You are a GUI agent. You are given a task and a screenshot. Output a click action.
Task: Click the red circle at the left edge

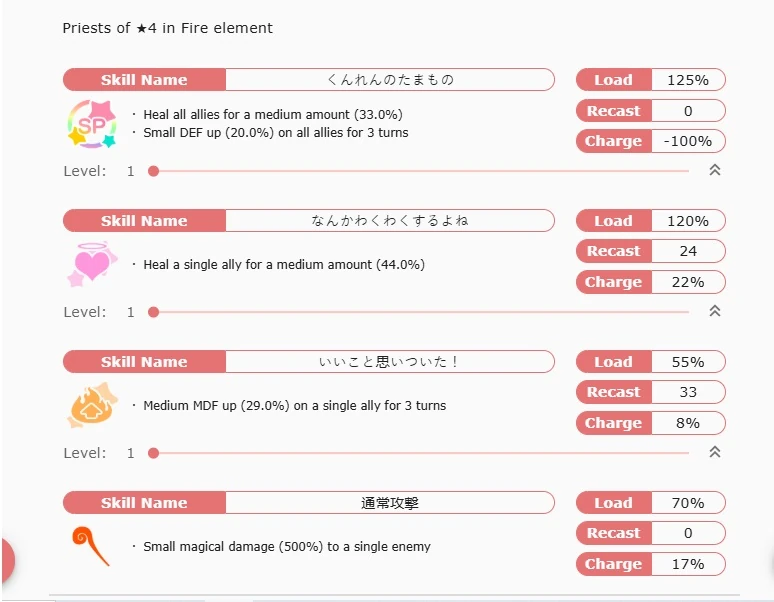(x=7, y=560)
